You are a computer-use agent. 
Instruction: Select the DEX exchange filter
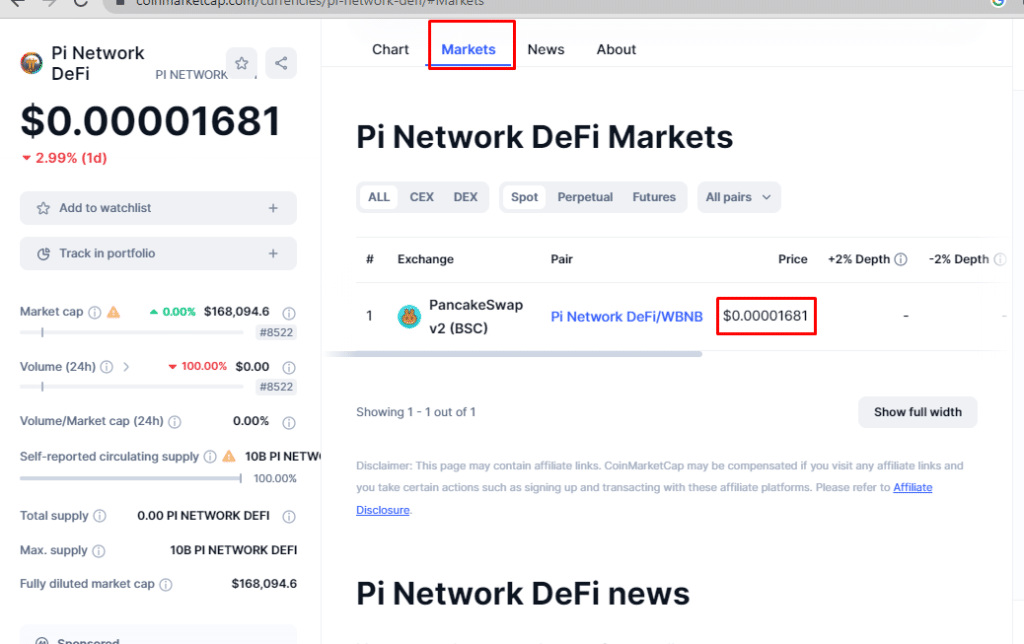[x=466, y=197]
